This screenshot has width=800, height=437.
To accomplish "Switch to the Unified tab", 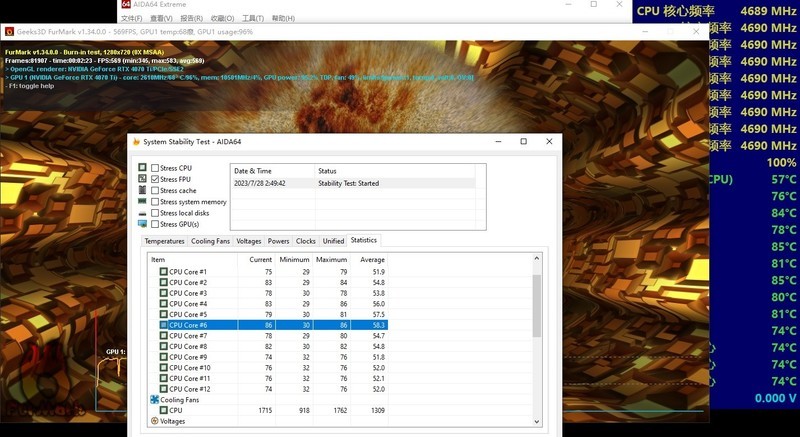I will (333, 241).
